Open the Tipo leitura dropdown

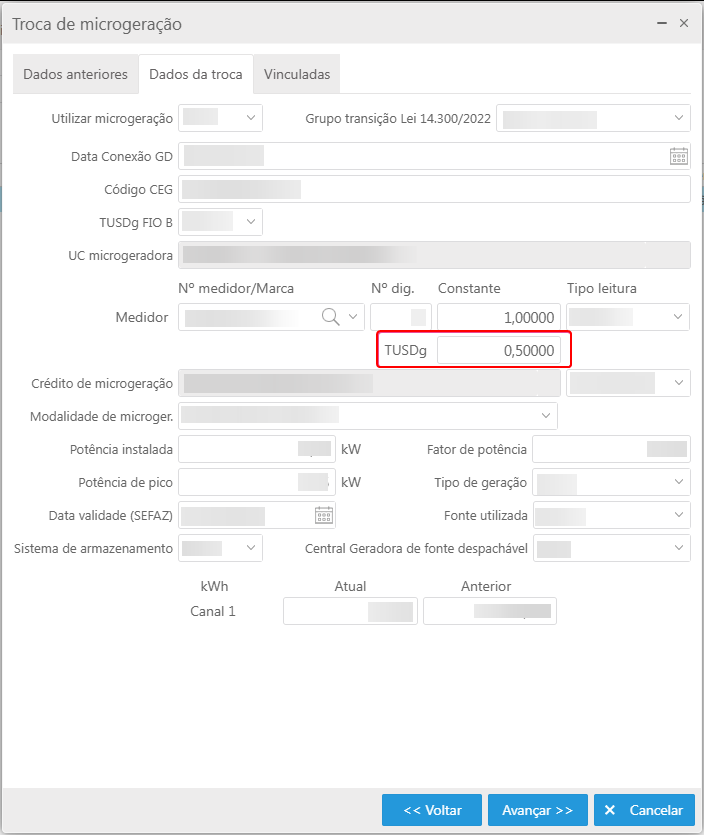coord(678,317)
